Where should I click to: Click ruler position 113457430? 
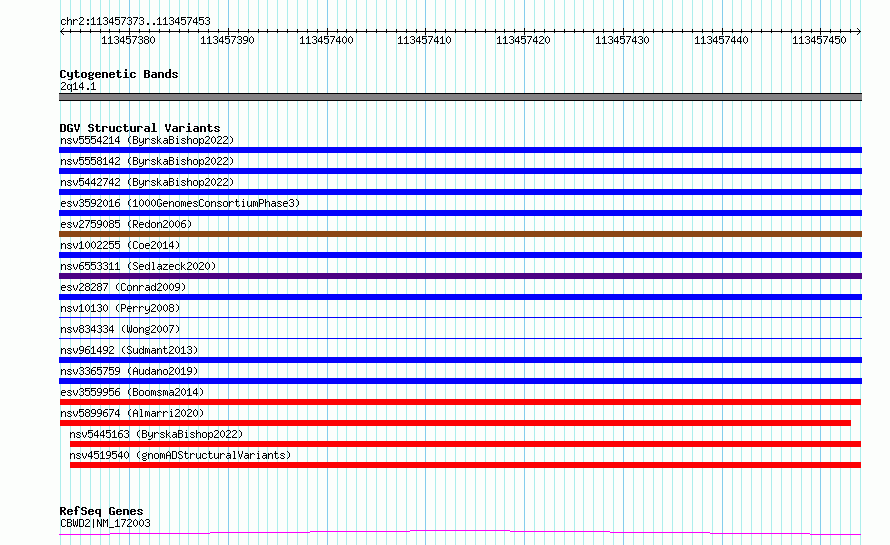(x=622, y=40)
